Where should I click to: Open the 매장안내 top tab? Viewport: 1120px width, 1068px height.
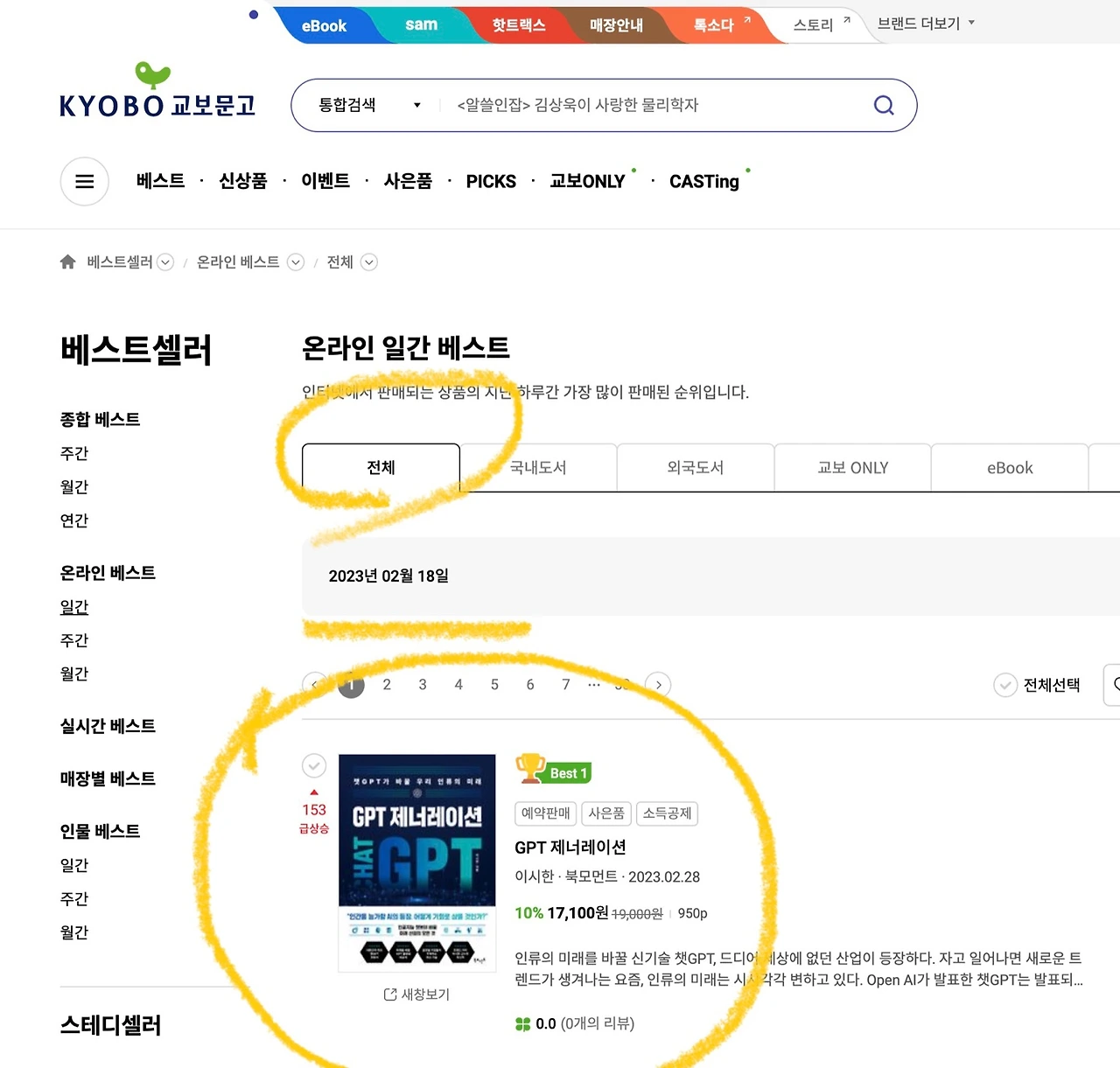(x=616, y=24)
